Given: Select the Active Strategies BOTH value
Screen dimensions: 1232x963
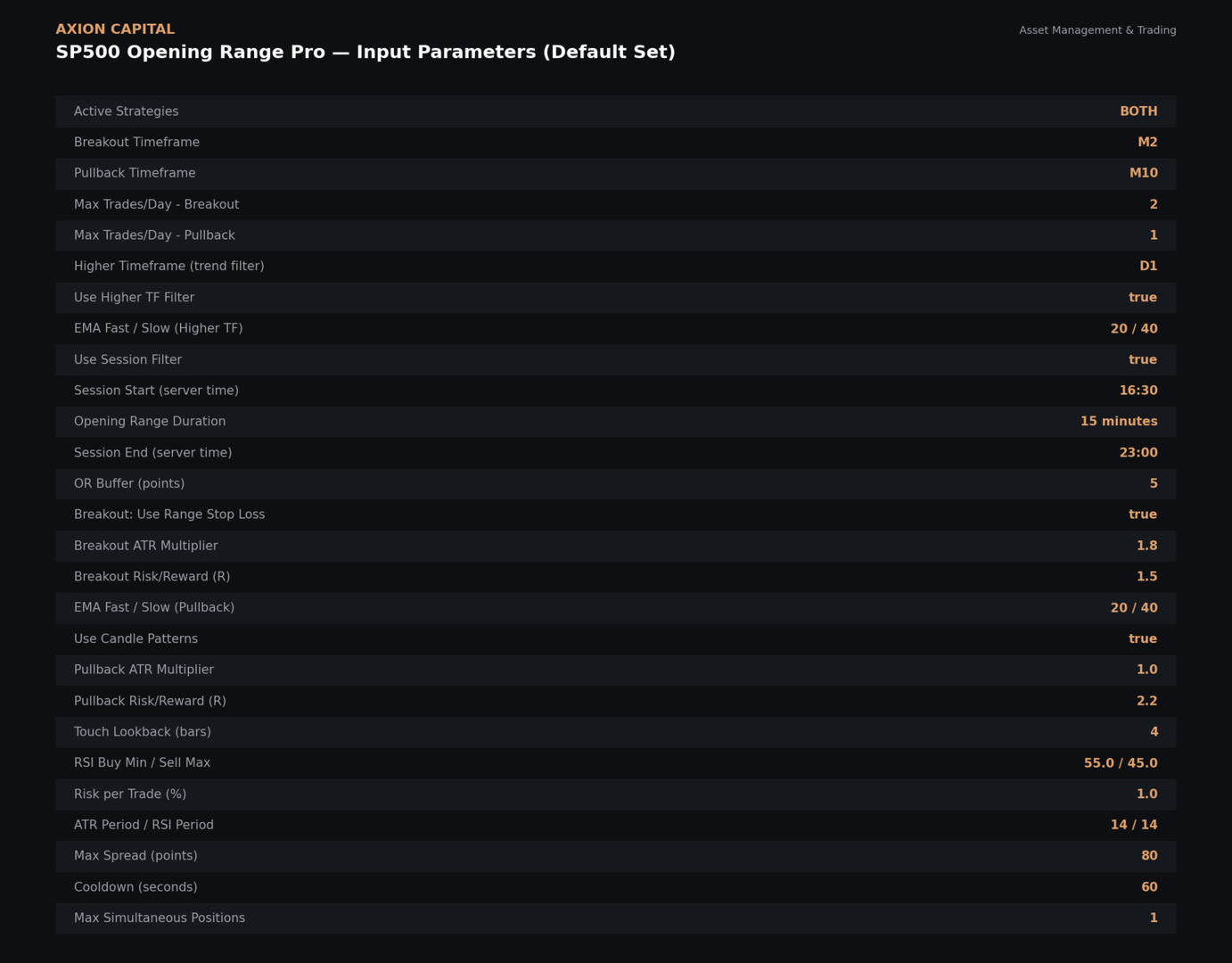Looking at the screenshot, I should [1138, 111].
